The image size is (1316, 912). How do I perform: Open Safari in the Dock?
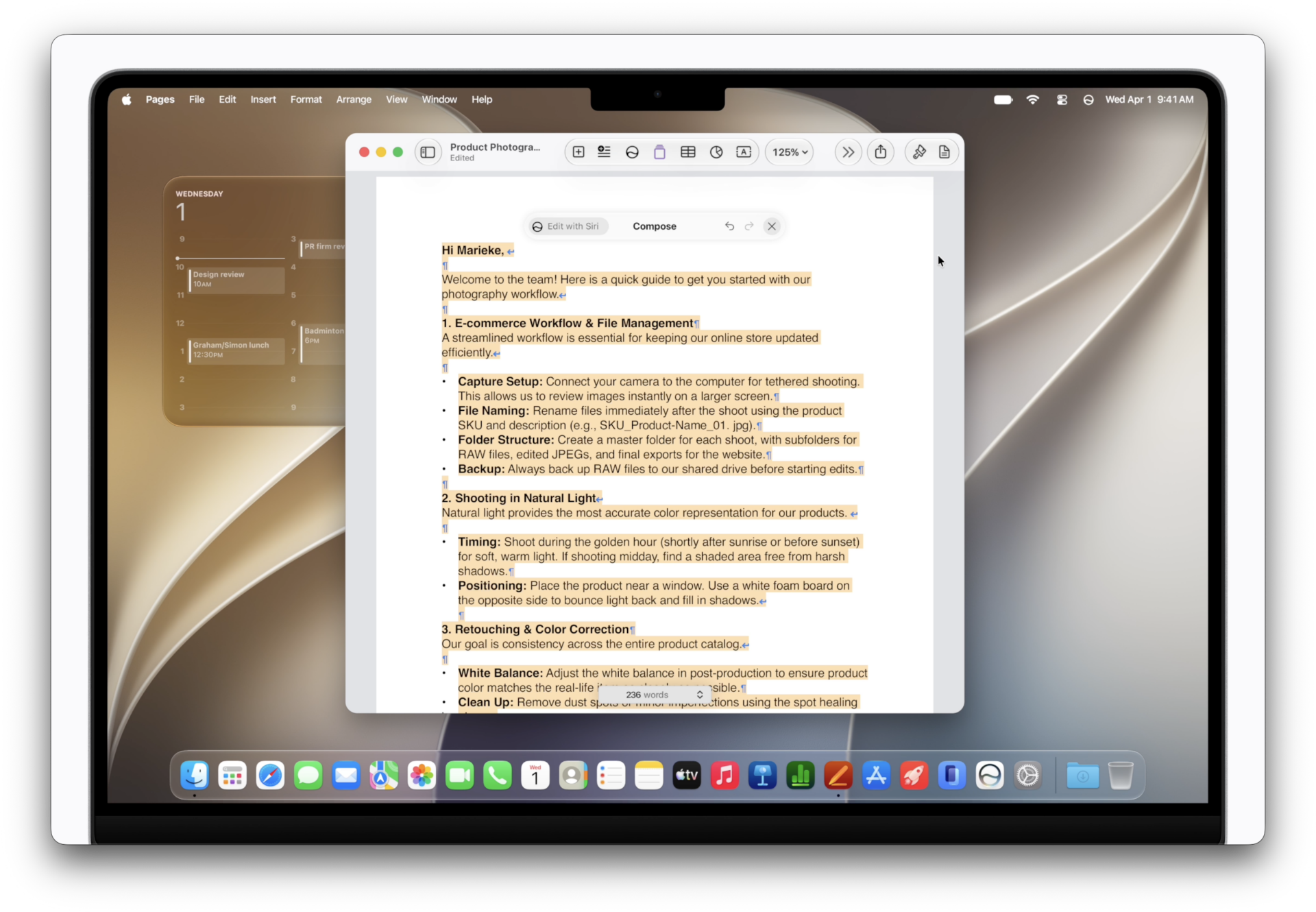coord(270,776)
